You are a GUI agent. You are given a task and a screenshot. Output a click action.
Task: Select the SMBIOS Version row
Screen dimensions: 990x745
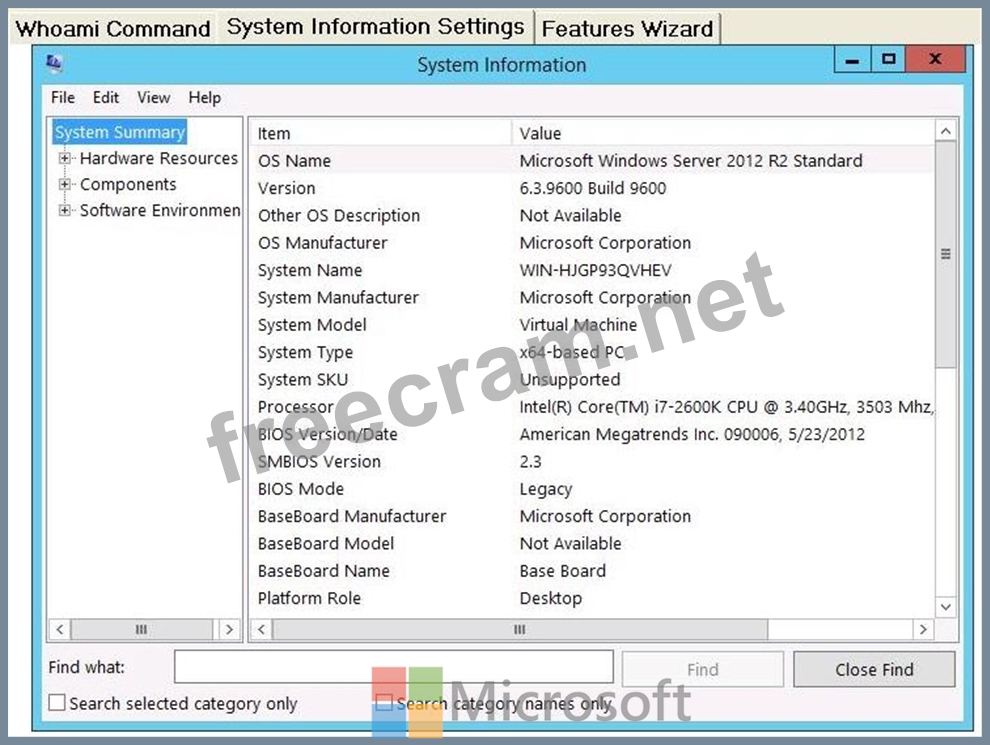click(592, 462)
